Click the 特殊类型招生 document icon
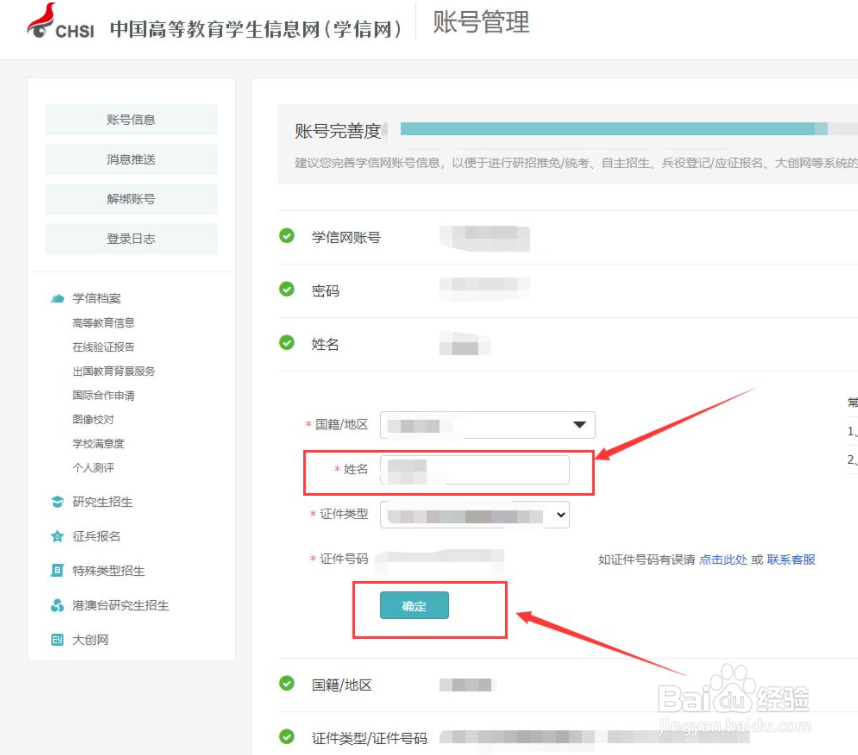Screen dimensions: 858x755 pyautogui.click(x=57, y=571)
